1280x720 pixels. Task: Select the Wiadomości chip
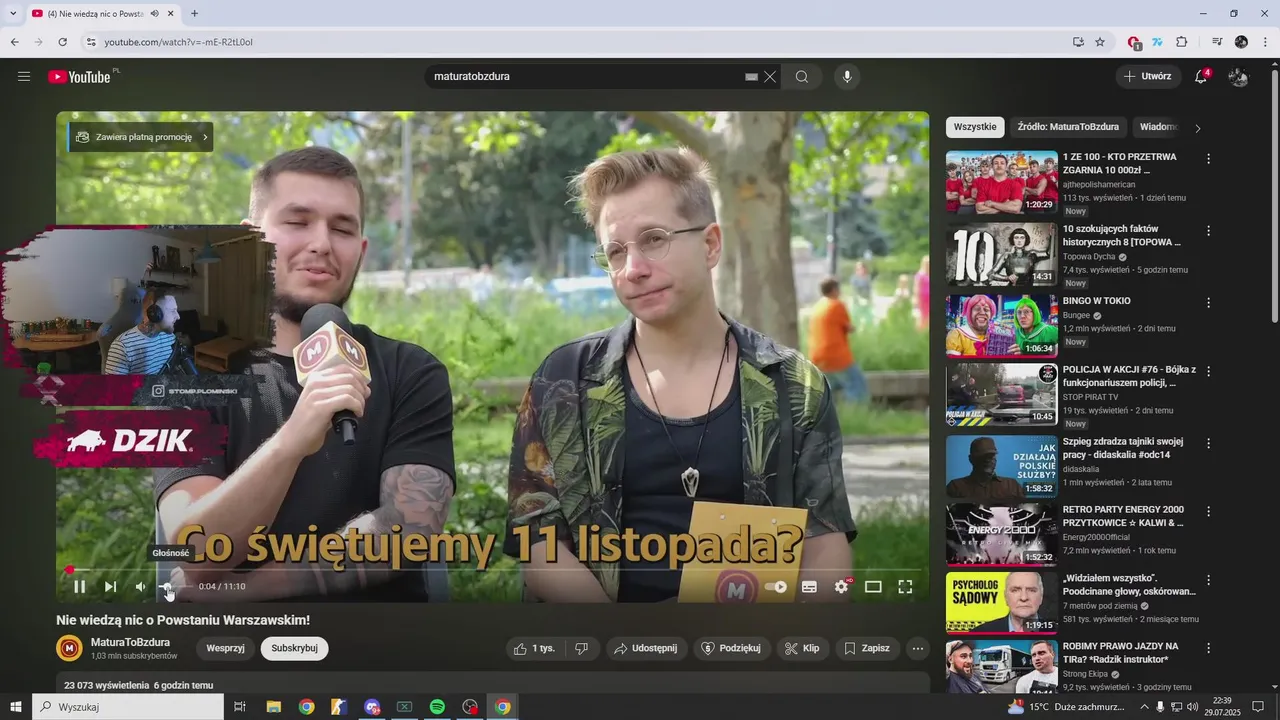[1158, 127]
